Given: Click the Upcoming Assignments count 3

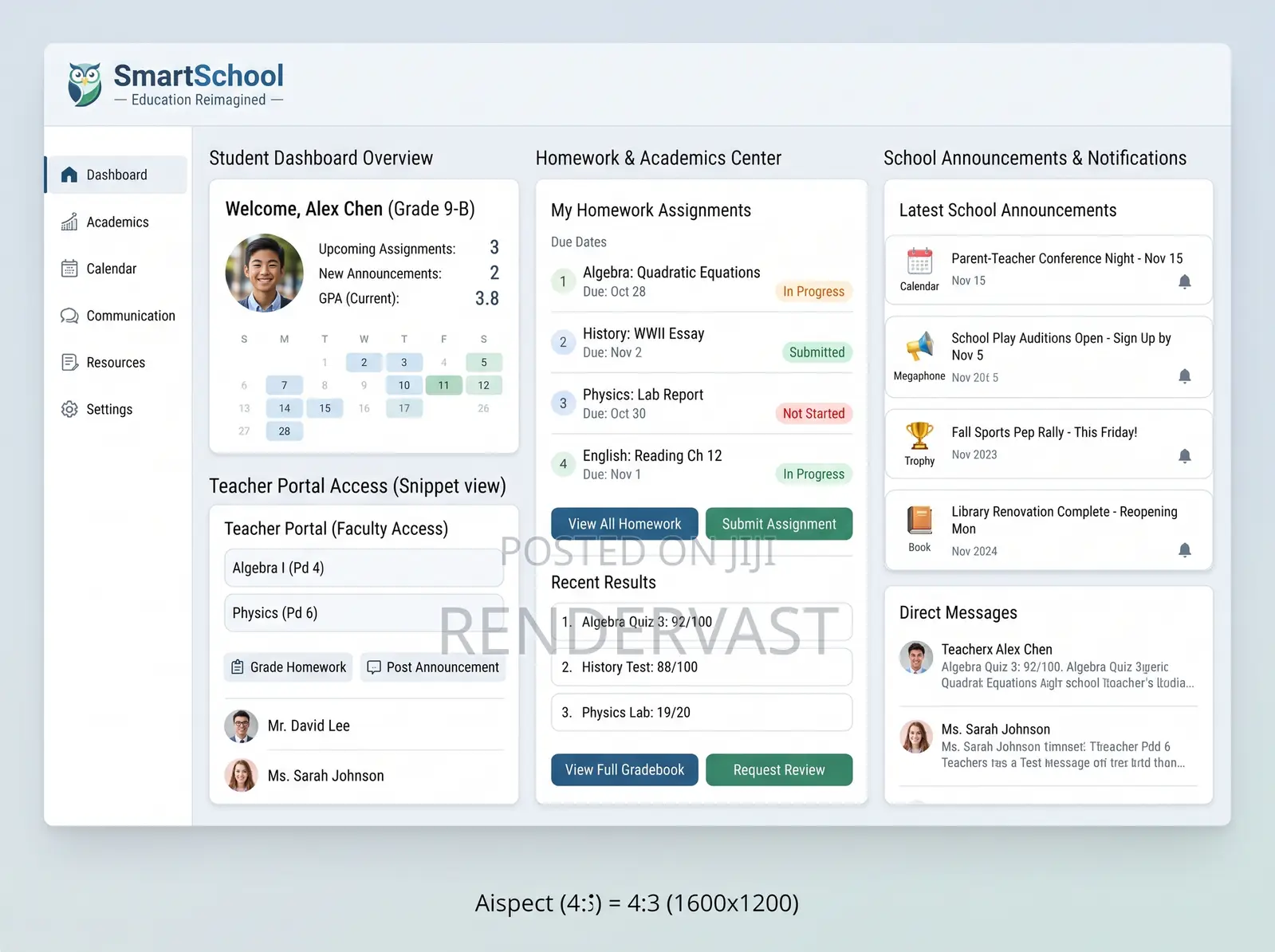Looking at the screenshot, I should point(494,248).
